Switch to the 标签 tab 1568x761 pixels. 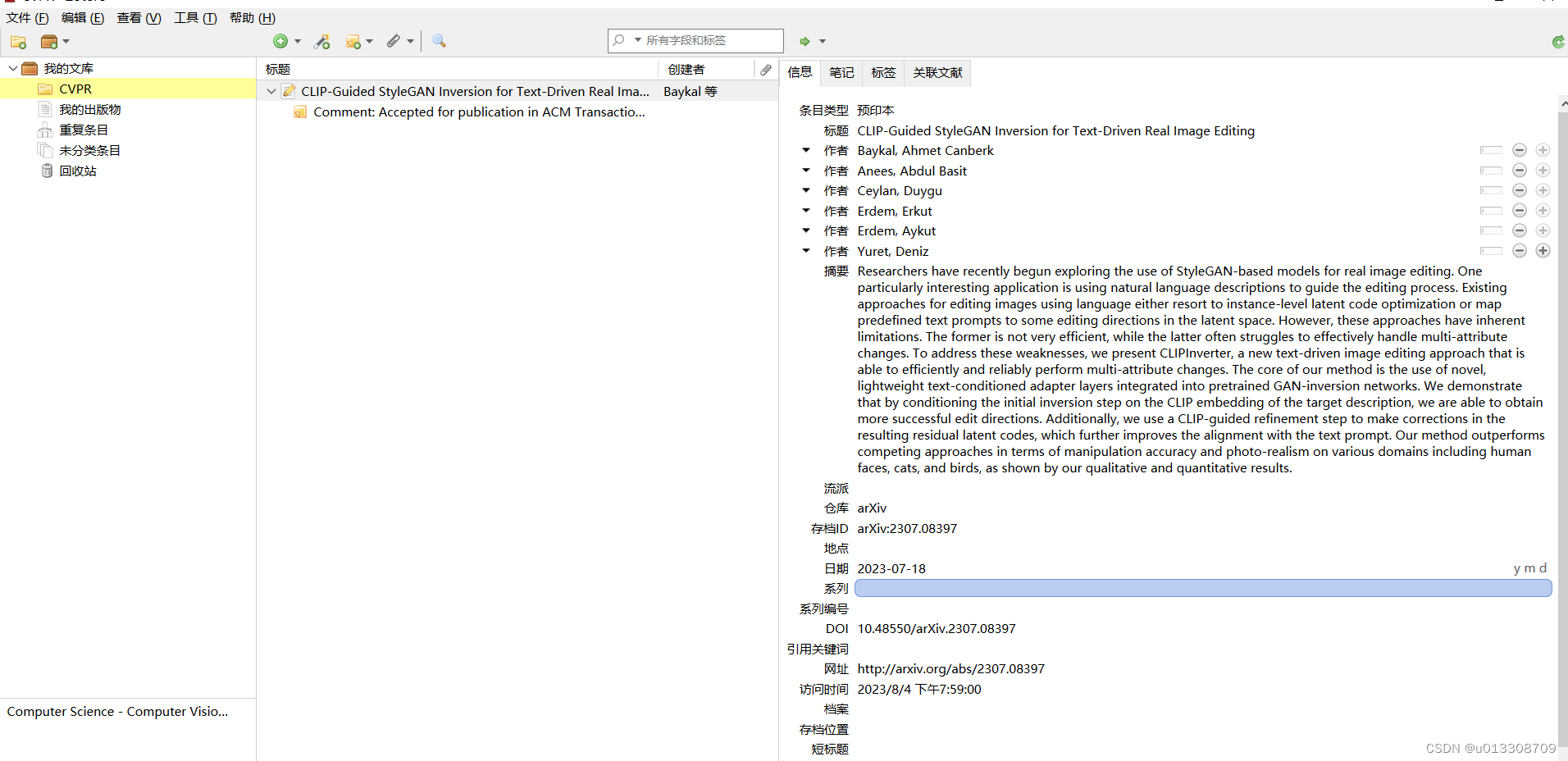tap(883, 73)
